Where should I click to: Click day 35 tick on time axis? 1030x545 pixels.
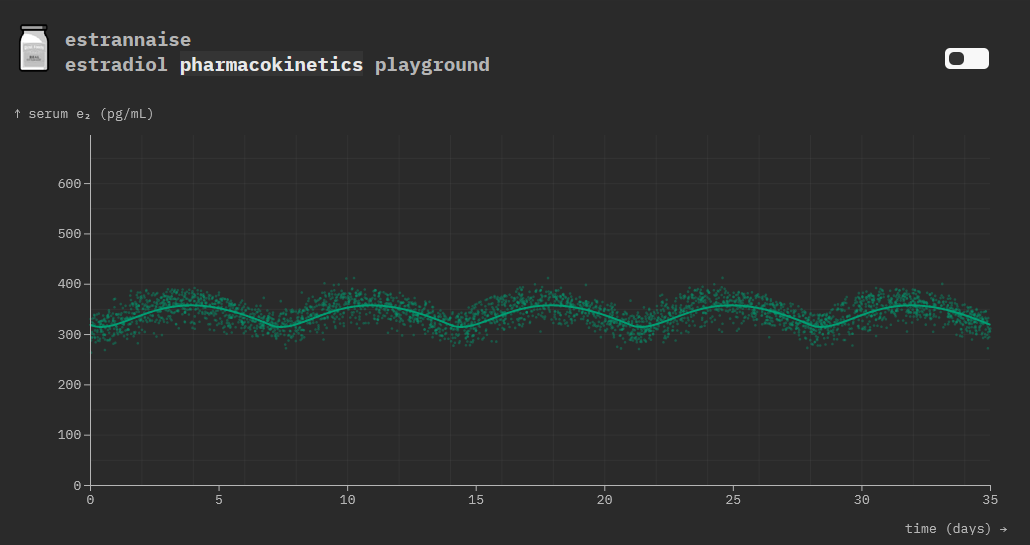[x=989, y=499]
